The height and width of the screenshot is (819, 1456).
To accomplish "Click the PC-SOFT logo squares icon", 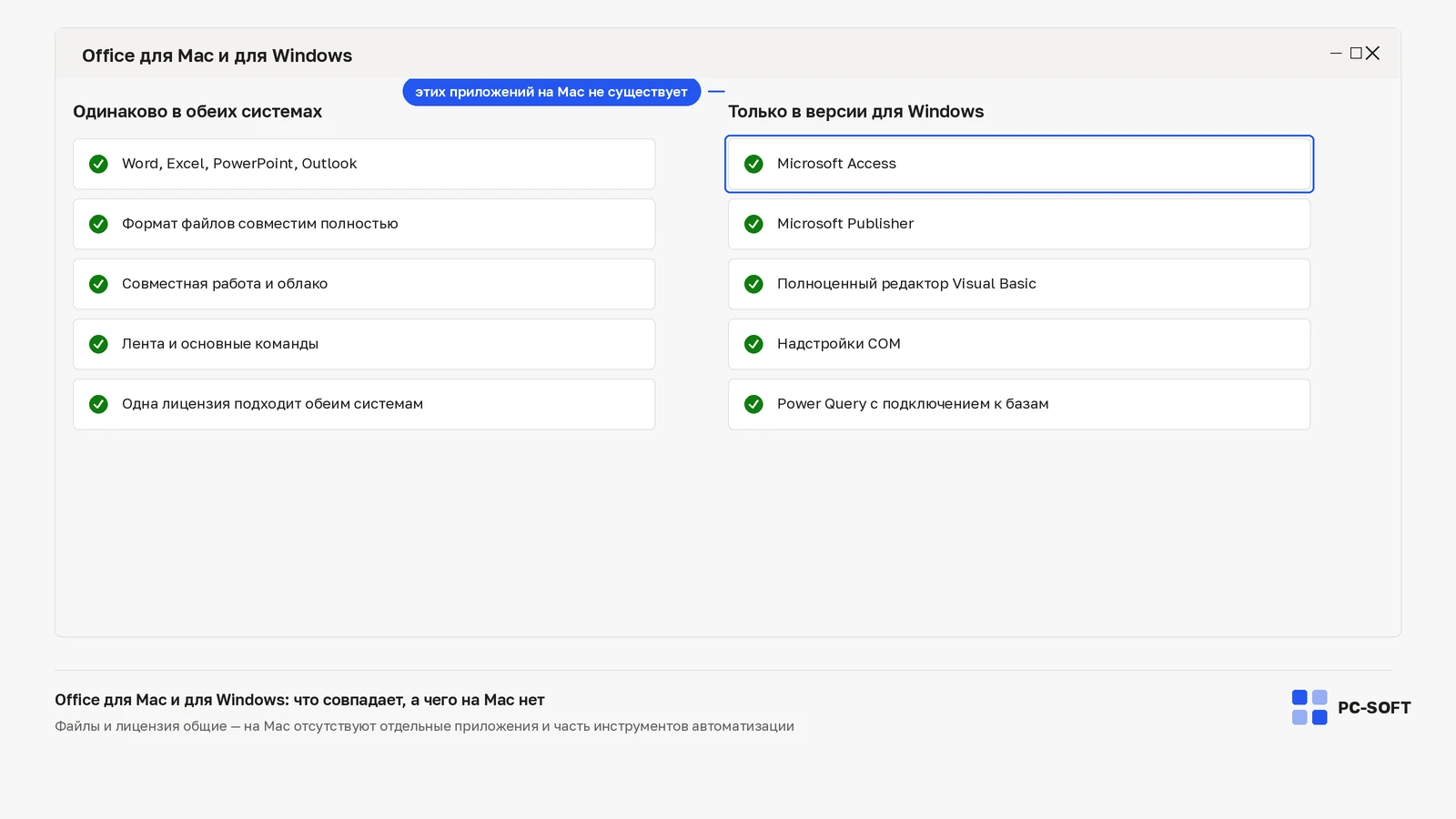I will click(x=1309, y=707).
